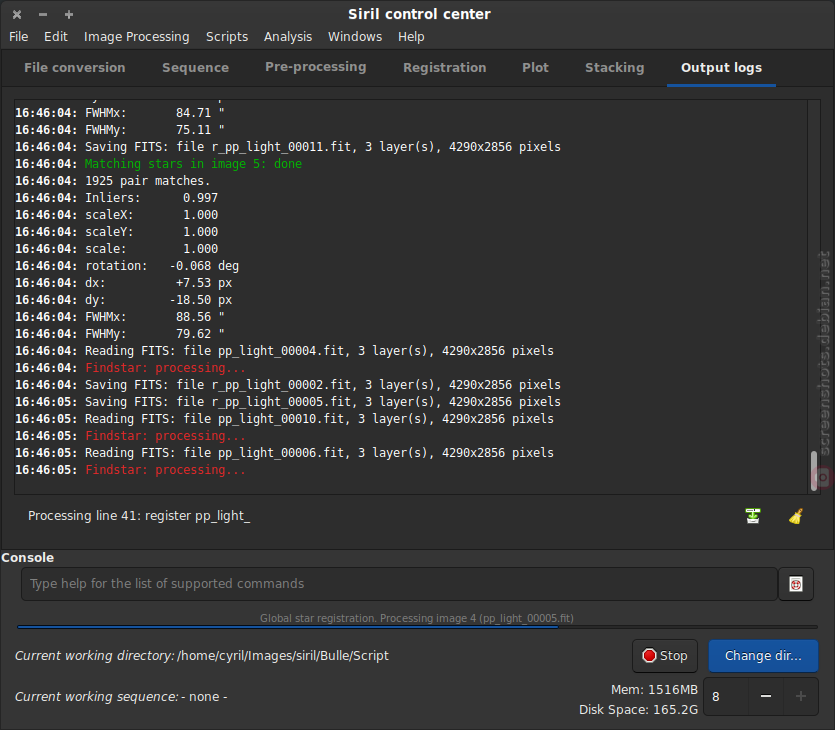This screenshot has width=835, height=730.
Task: Click the 'Processing line 41: register pp_light_' status
Action: [x=139, y=516]
